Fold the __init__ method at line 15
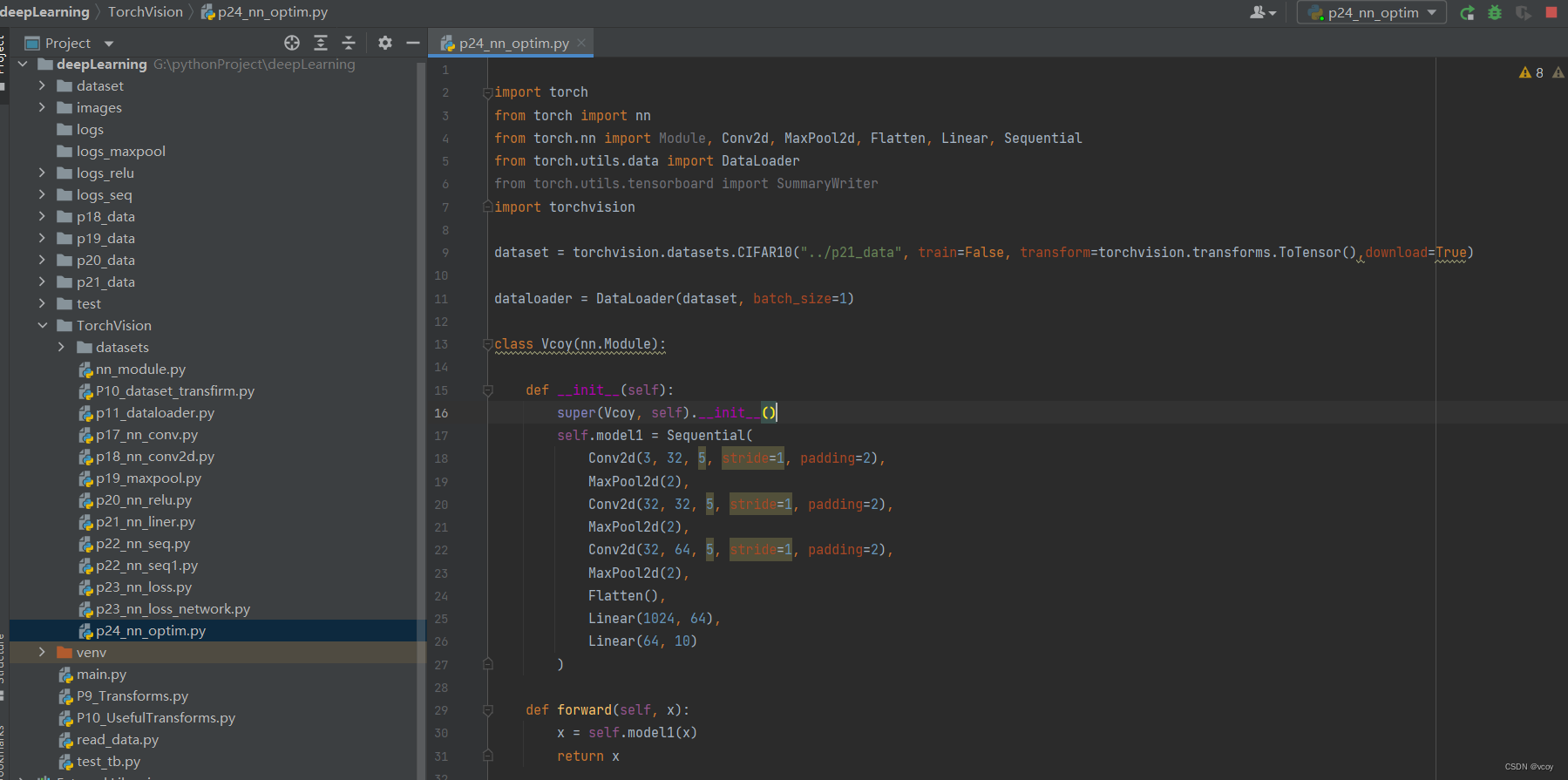The height and width of the screenshot is (780, 1568). [x=488, y=390]
